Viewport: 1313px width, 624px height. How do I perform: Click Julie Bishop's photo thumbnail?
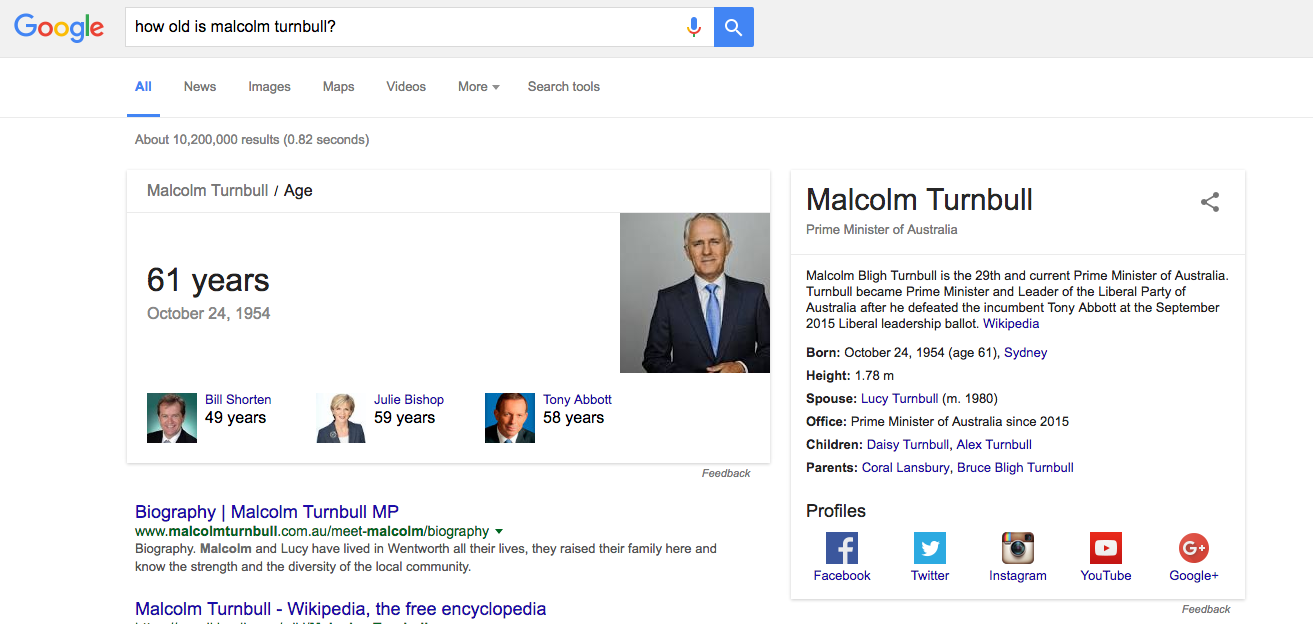341,418
